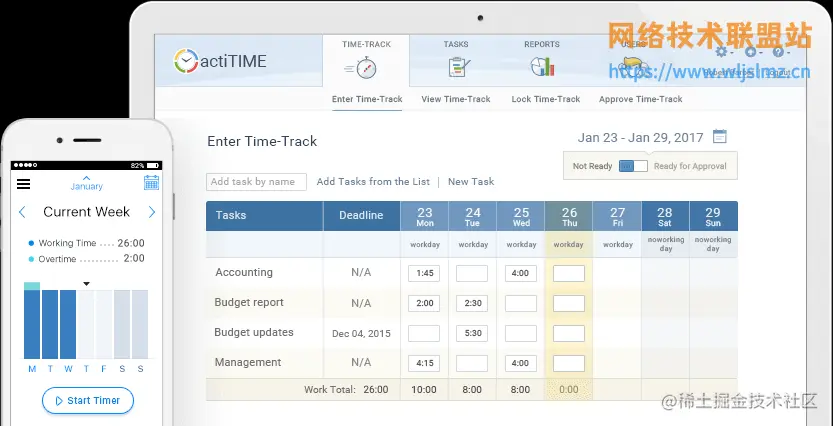Viewport: 833px width, 426px height.
Task: Open the Budget updates task name
Action: coord(254,333)
